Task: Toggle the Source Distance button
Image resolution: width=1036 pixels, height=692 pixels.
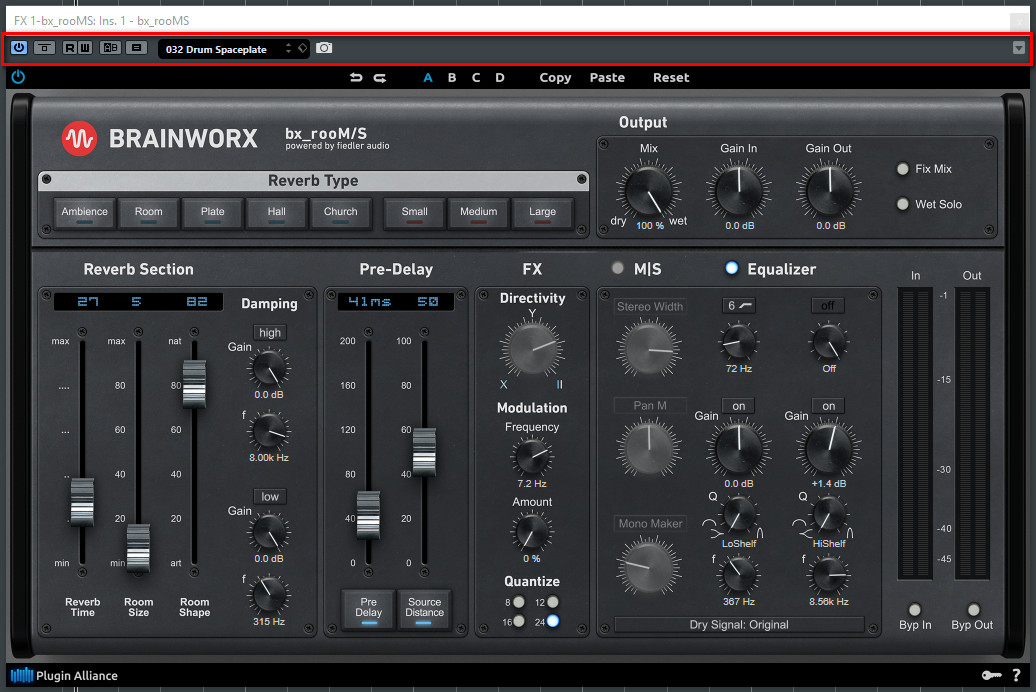Action: tap(424, 608)
